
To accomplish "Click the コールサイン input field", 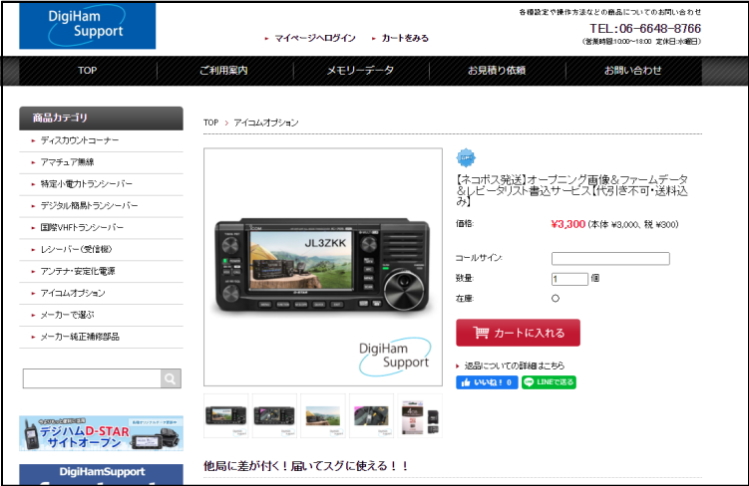I will (x=610, y=259).
